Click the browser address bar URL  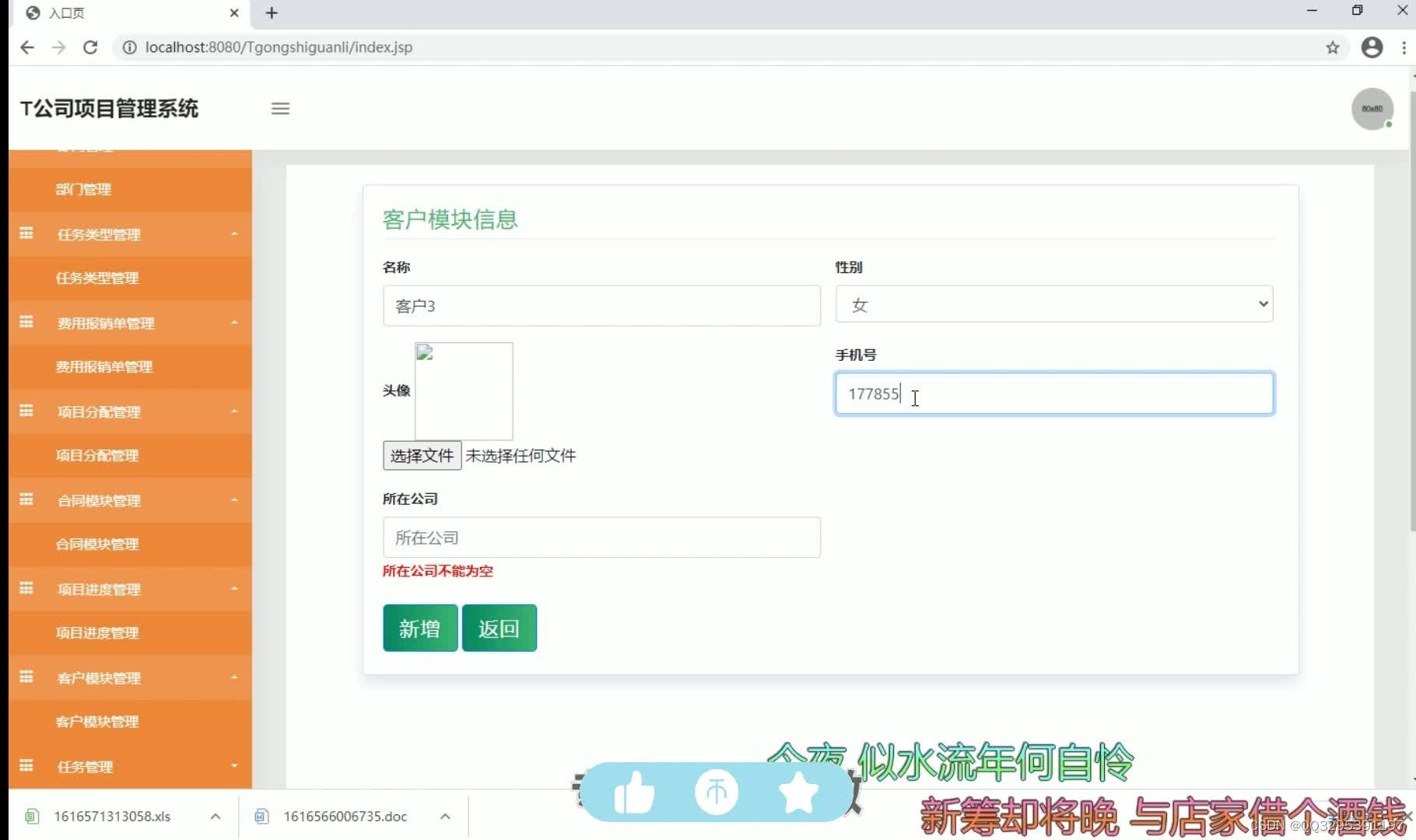click(x=279, y=47)
